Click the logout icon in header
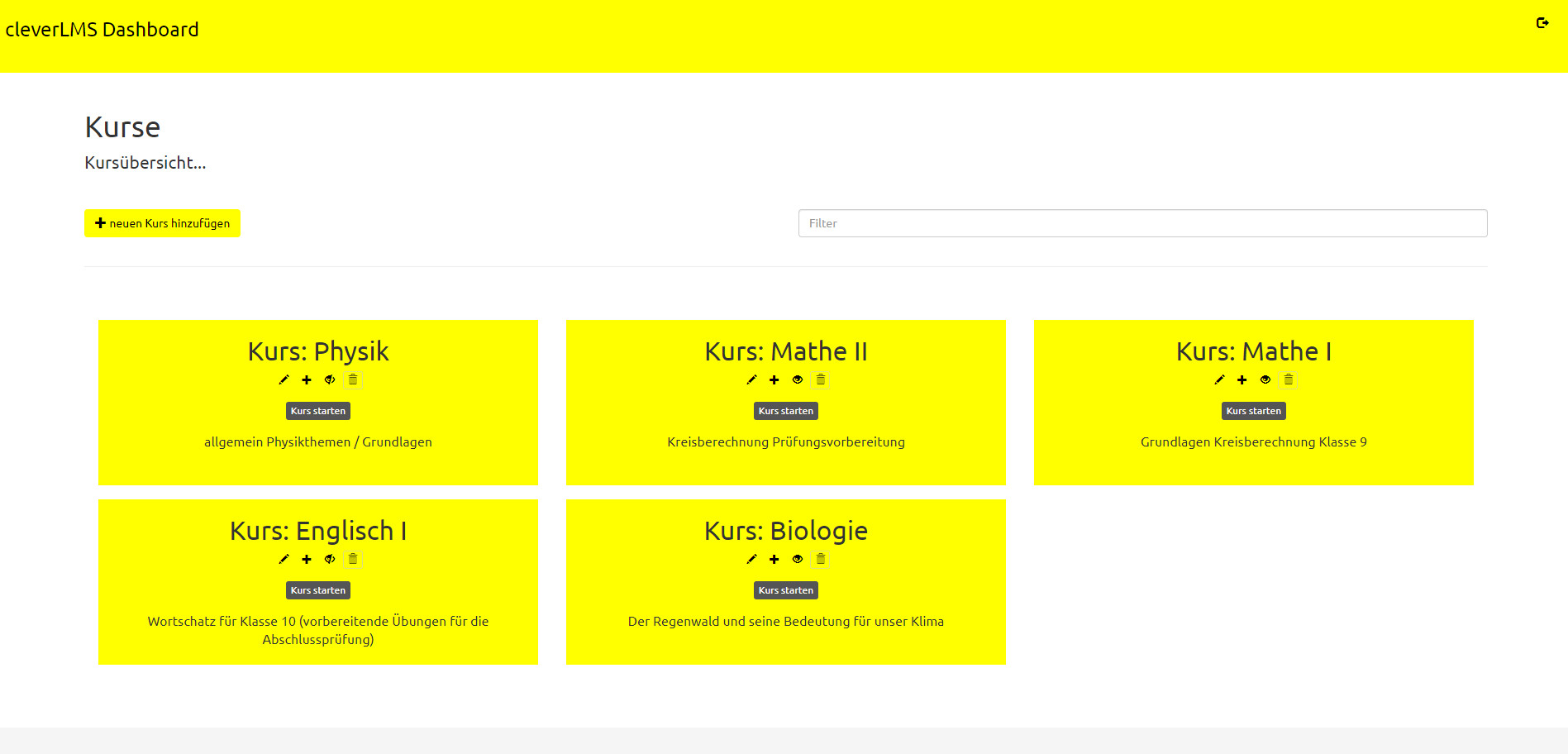The image size is (1568, 754). pos(1542,23)
